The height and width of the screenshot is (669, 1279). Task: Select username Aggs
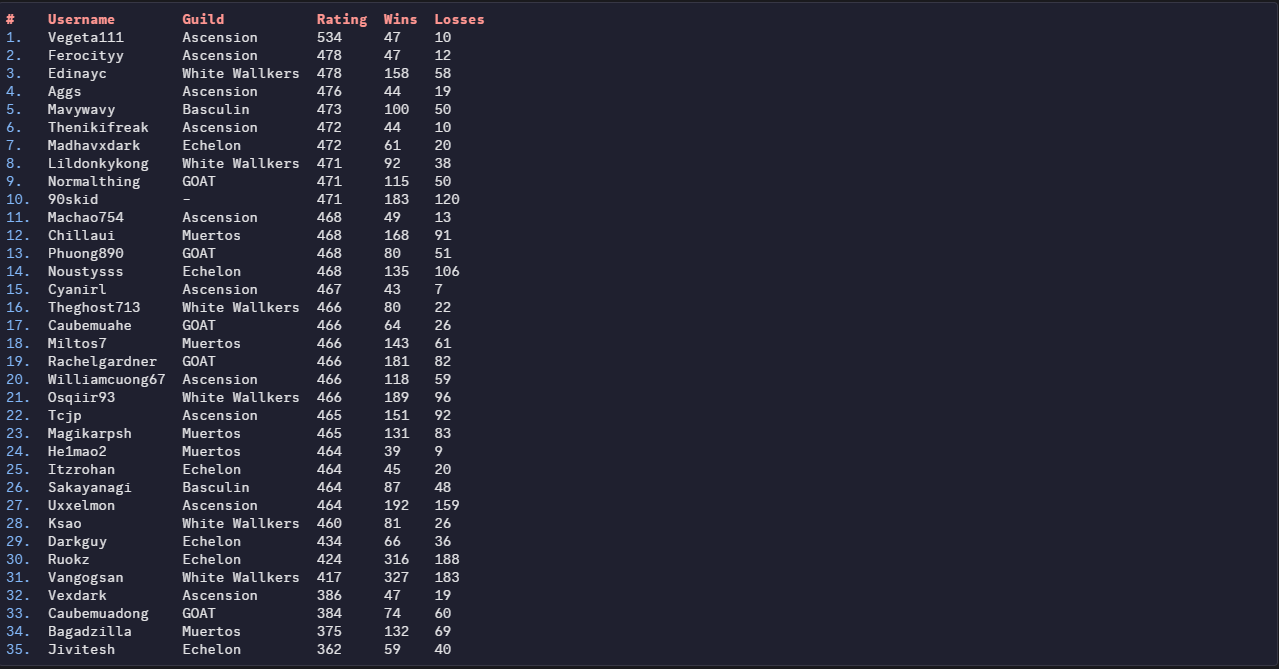[x=65, y=91]
